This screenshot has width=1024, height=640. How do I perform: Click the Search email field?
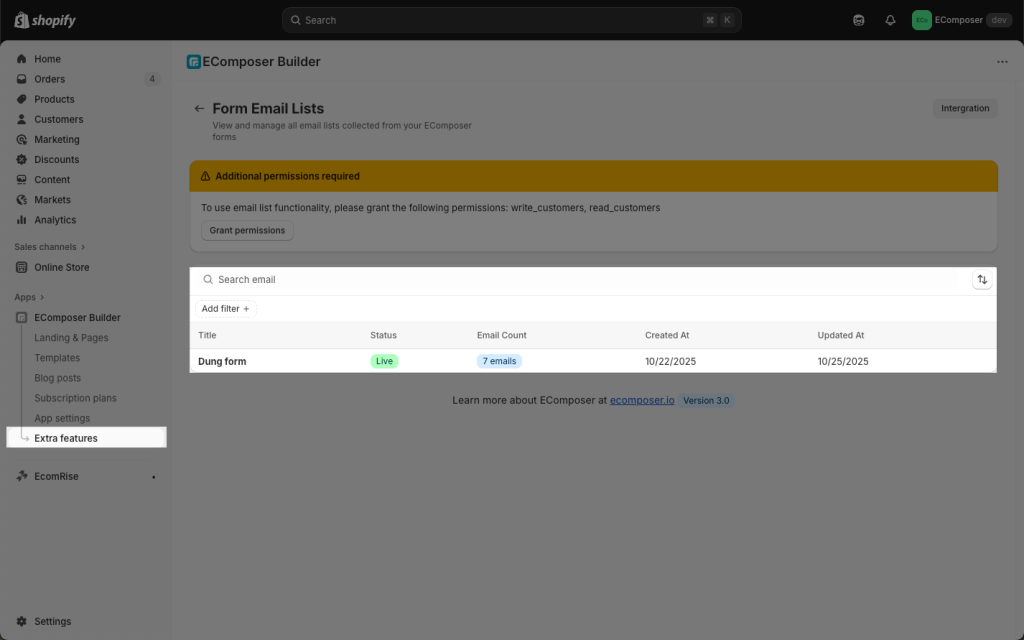[580, 280]
